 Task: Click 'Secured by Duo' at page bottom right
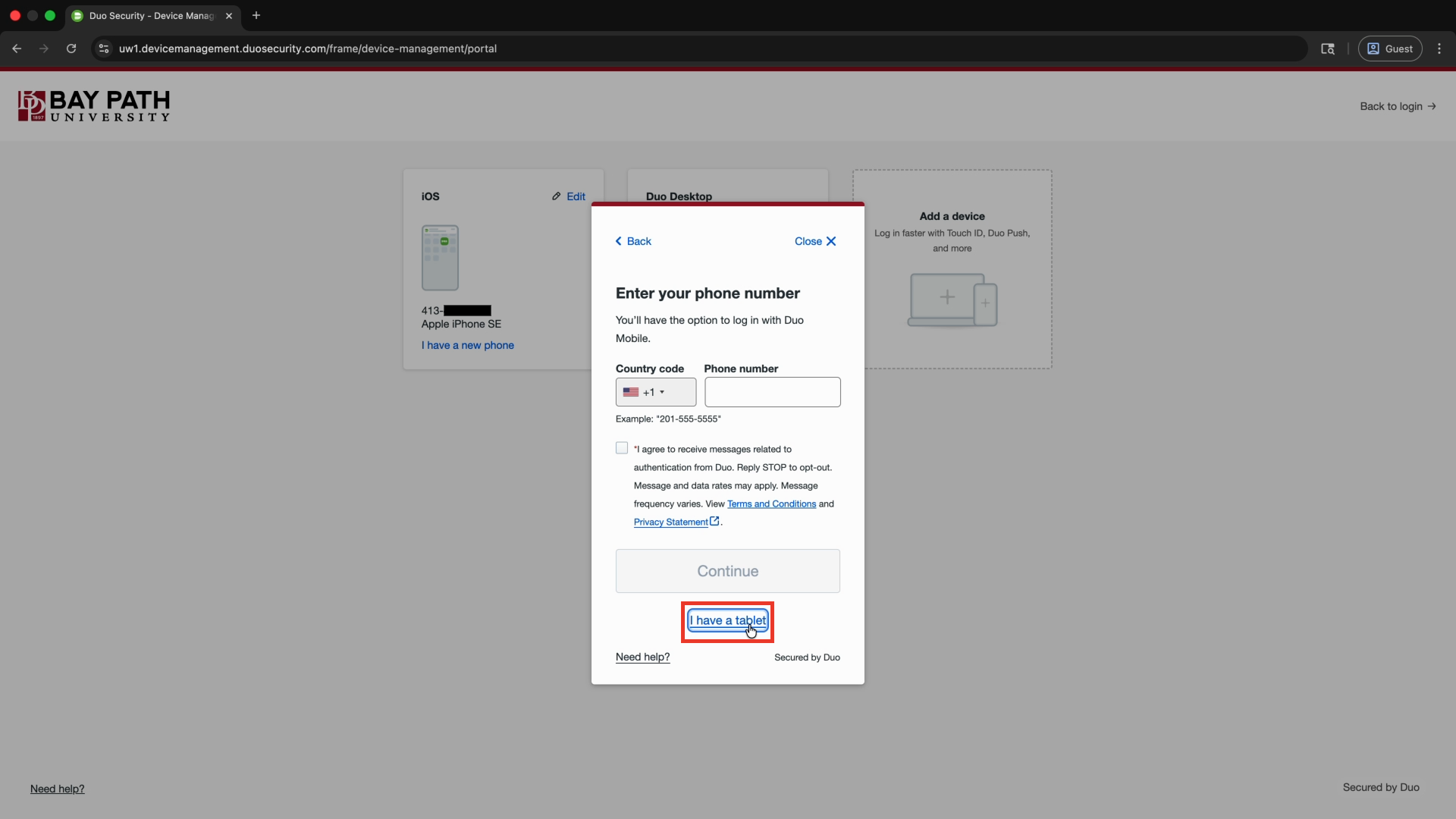(1381, 787)
